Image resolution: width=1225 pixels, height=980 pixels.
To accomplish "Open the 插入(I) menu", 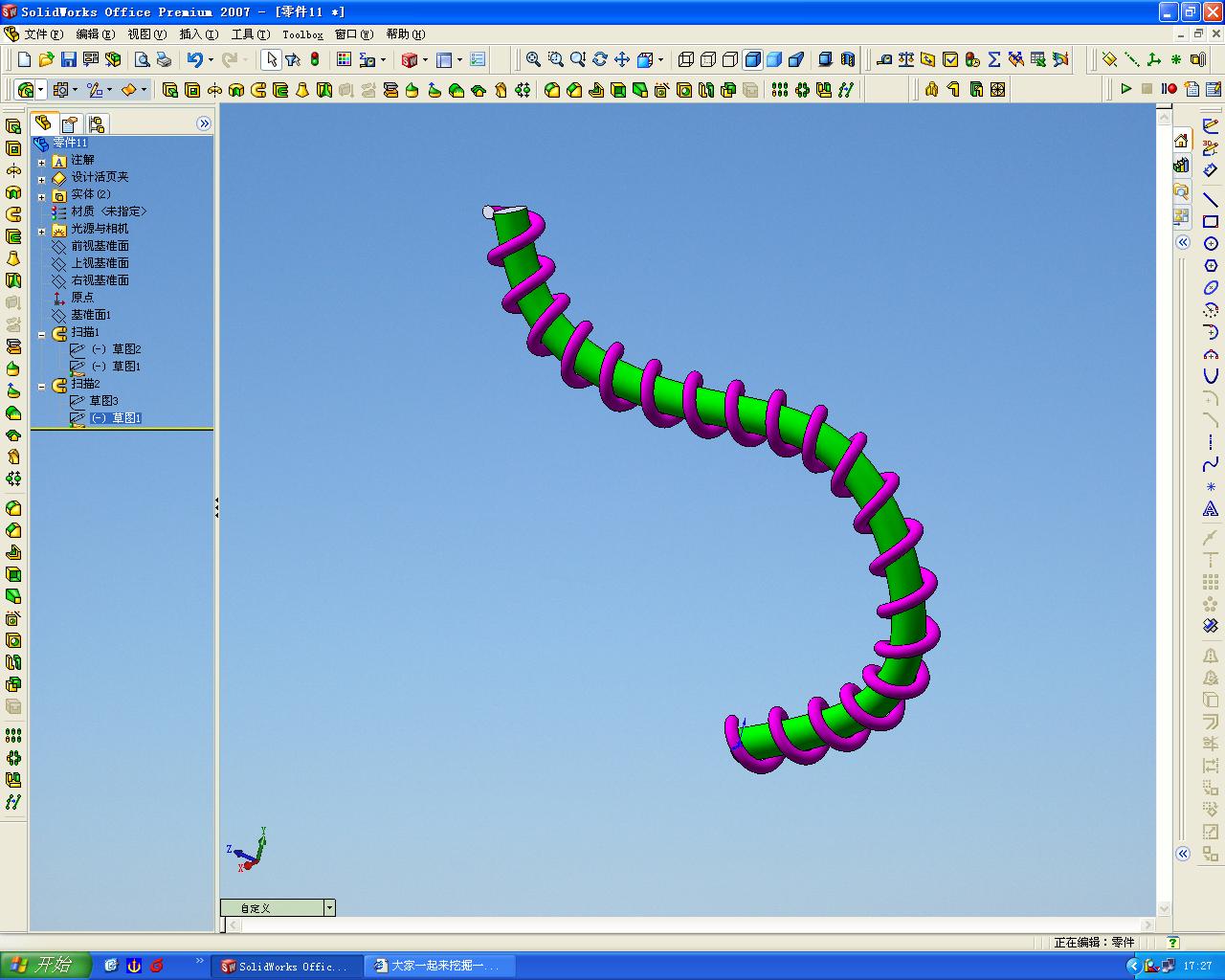I will [x=199, y=34].
